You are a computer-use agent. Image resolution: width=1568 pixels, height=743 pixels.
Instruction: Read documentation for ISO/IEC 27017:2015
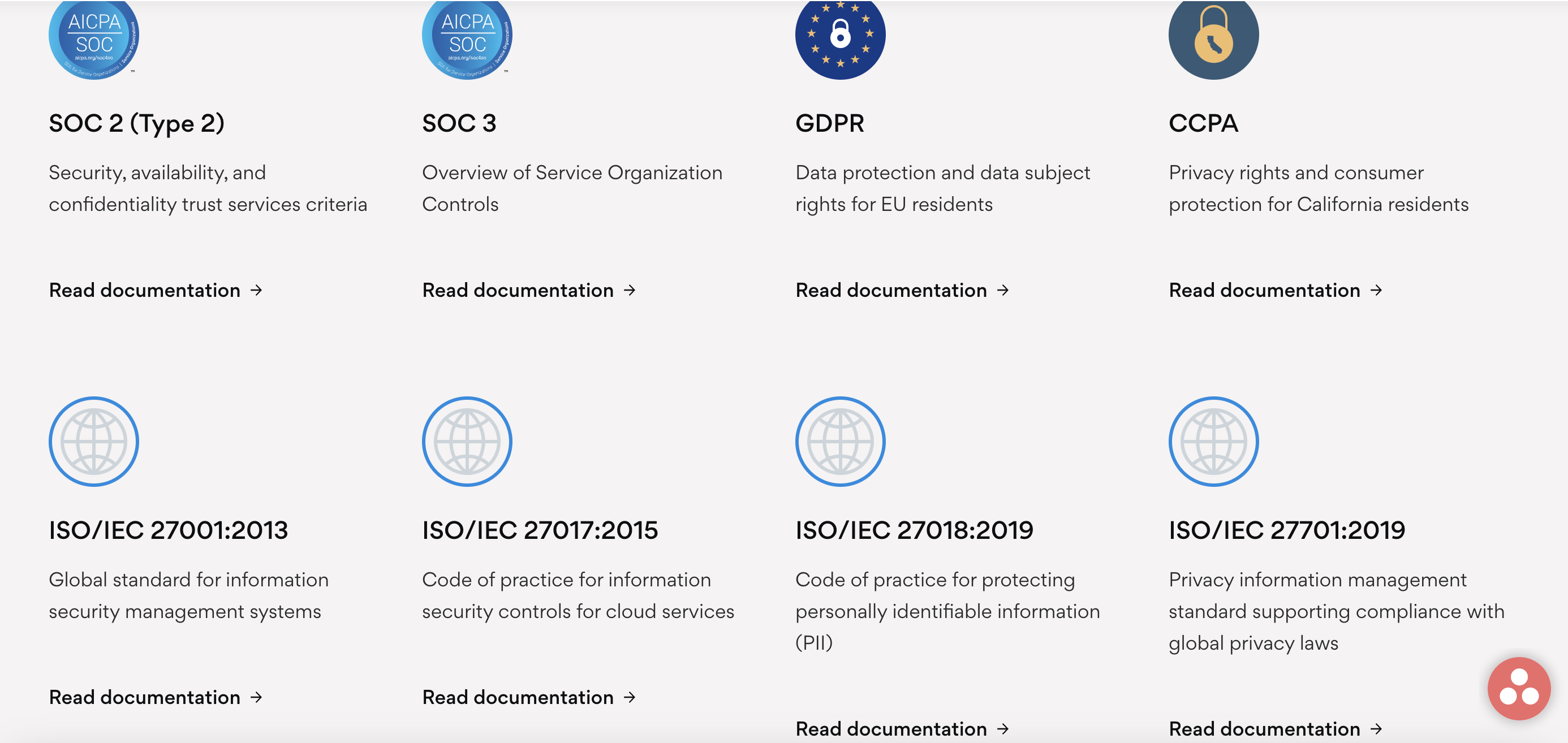pos(528,697)
